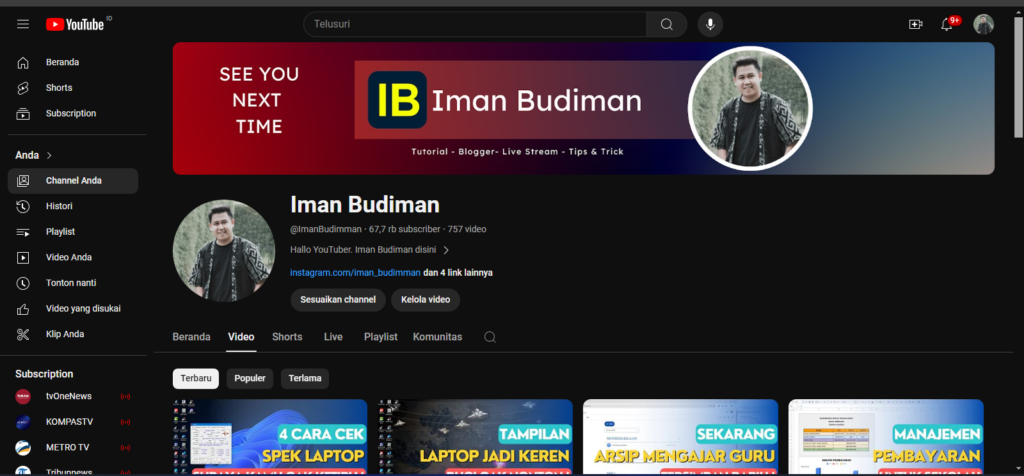
Task: Select the Populer filter chip
Action: click(250, 379)
